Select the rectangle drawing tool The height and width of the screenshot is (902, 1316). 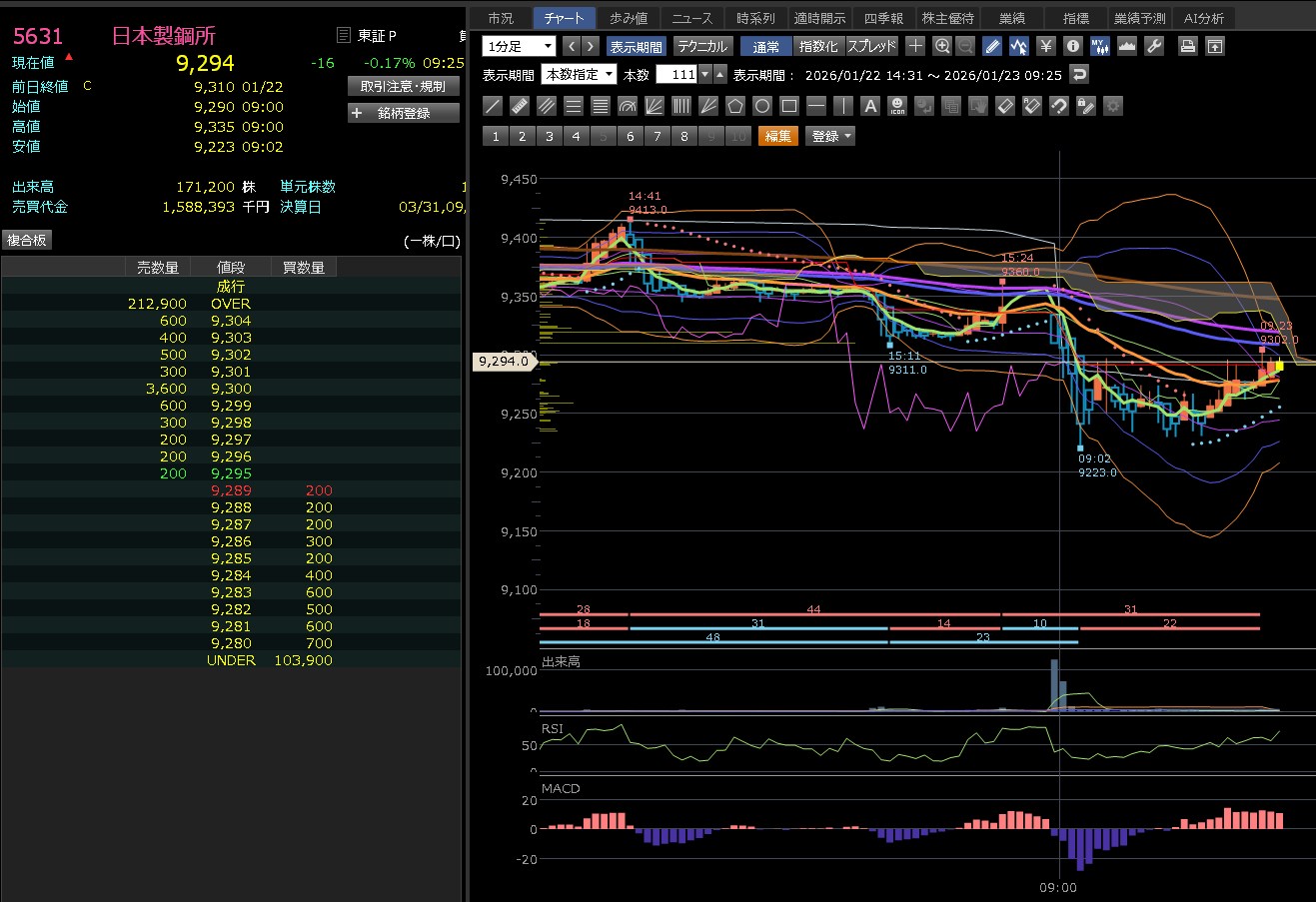[x=789, y=106]
